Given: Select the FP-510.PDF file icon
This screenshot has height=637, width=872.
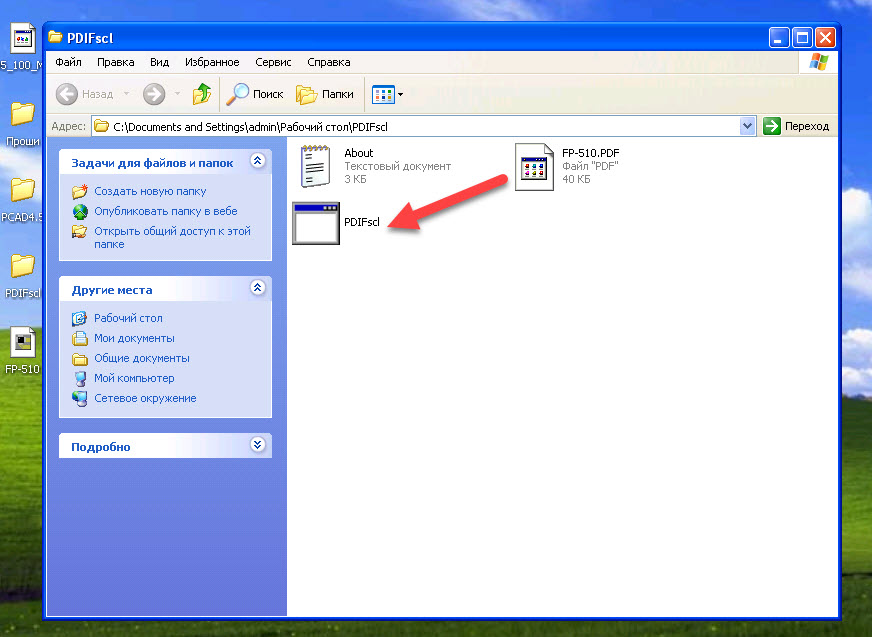Looking at the screenshot, I should [534, 167].
